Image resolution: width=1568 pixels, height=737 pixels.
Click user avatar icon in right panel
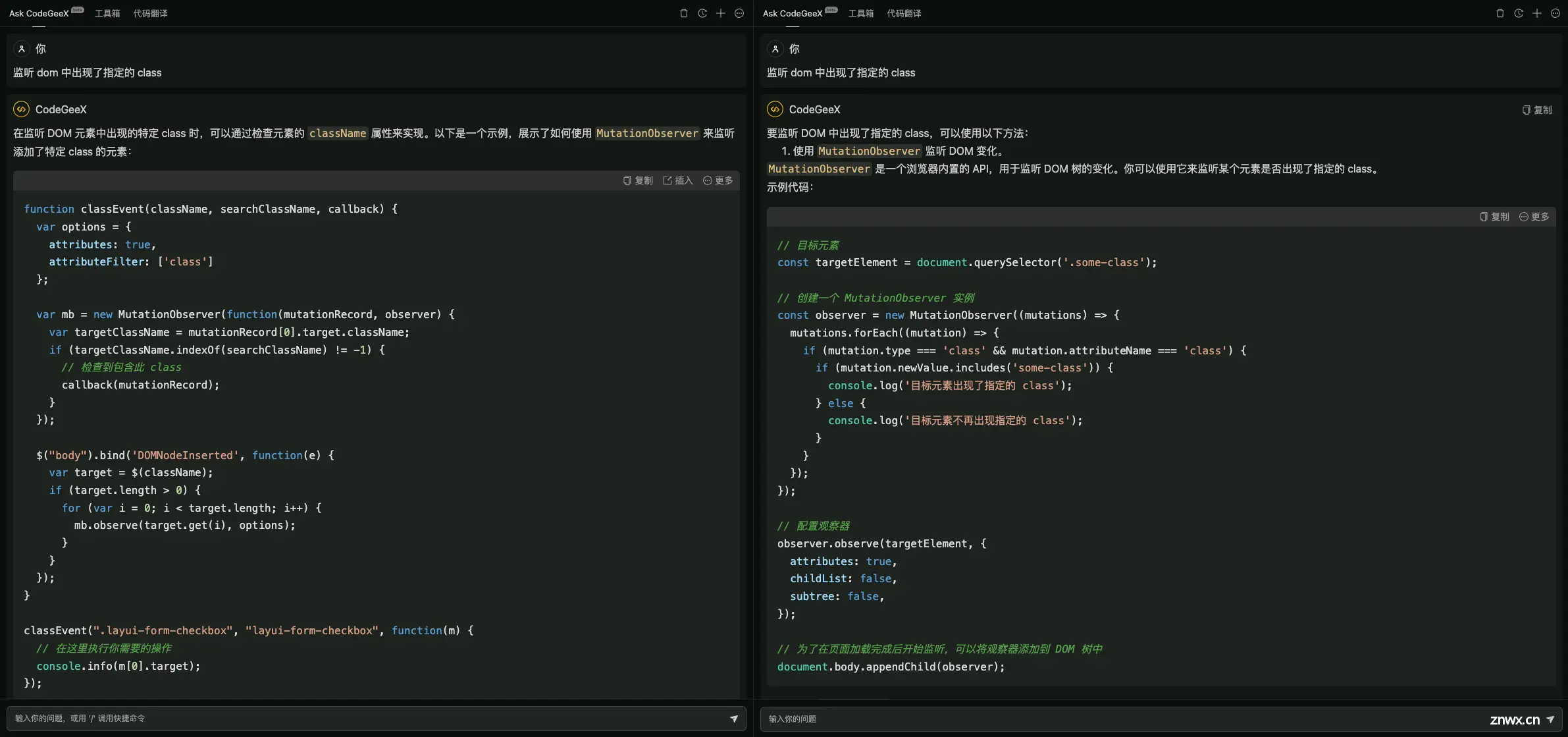(x=775, y=49)
